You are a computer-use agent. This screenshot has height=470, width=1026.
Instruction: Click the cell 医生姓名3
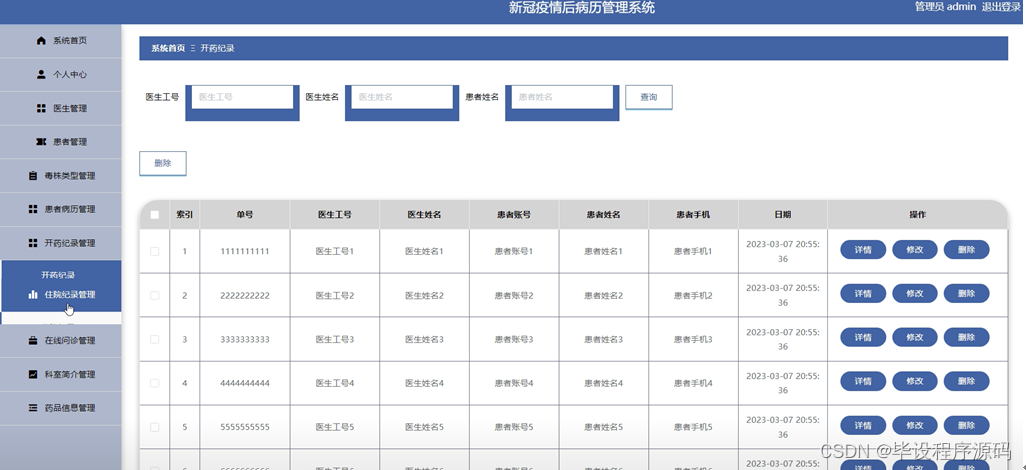pos(425,340)
